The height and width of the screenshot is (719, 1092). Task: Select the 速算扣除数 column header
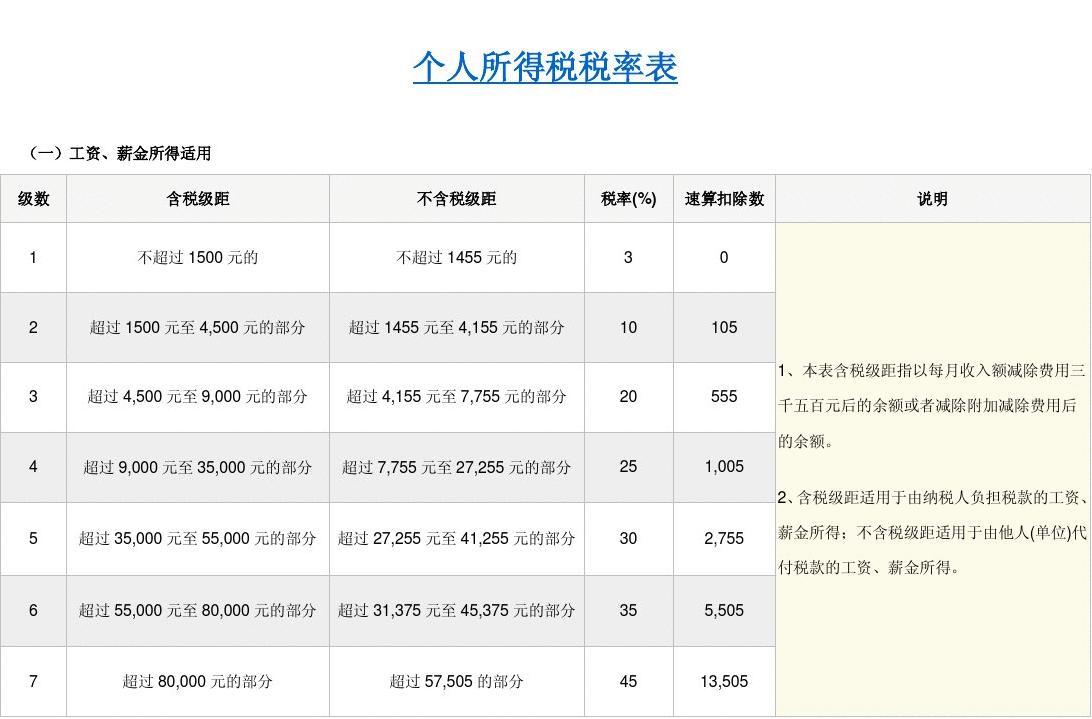[x=724, y=199]
